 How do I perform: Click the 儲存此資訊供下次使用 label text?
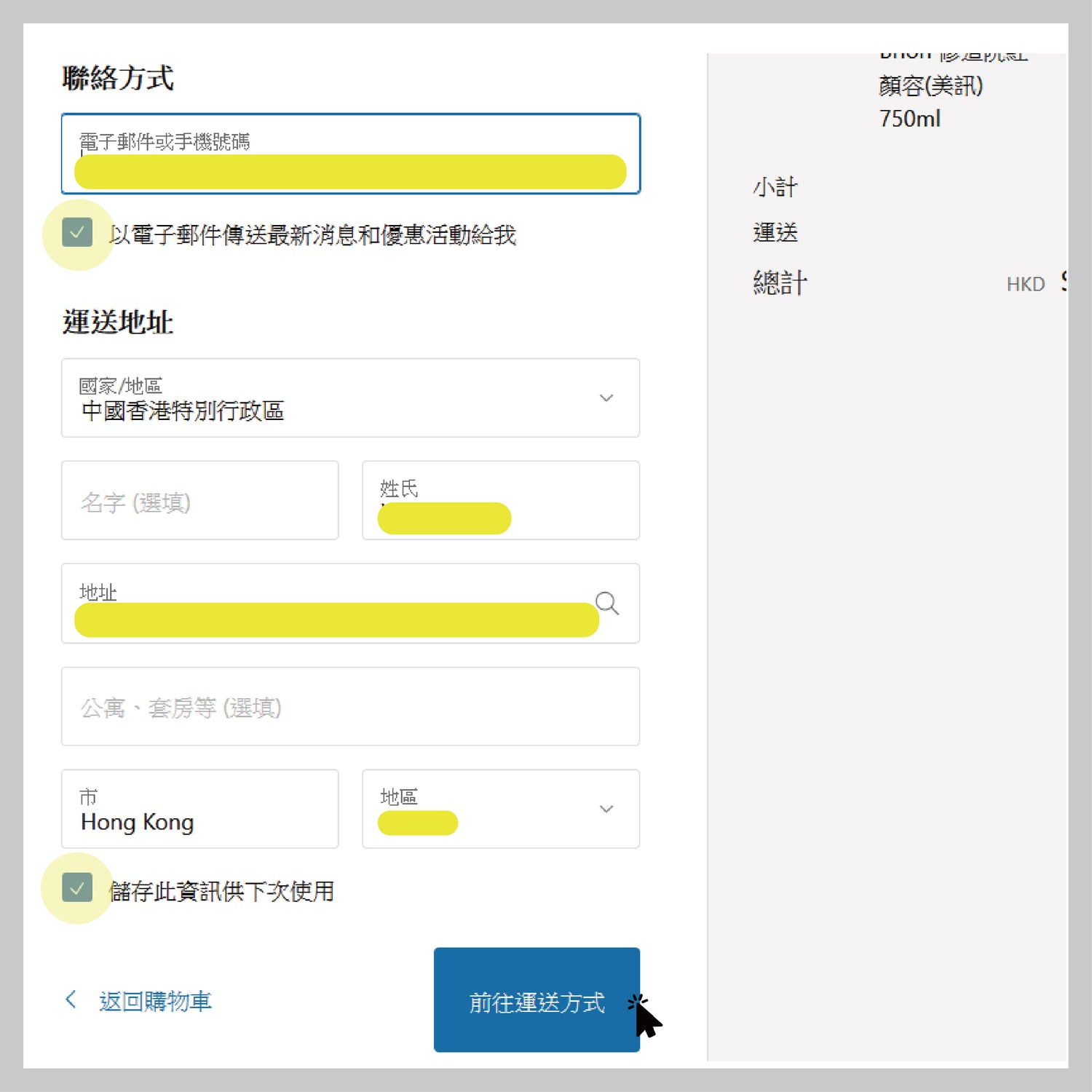coord(221,891)
